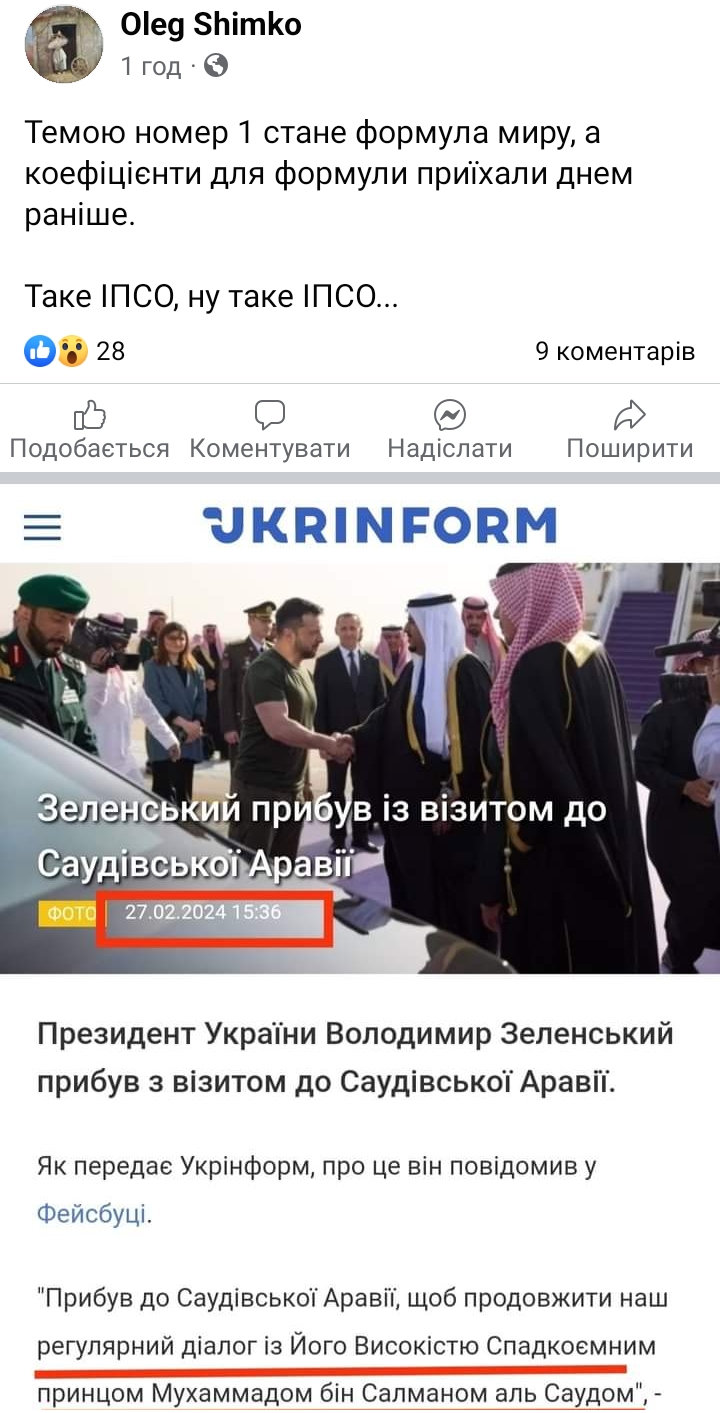This screenshot has height=1413, width=720.
Task: Click the Messenger Надіслати icon
Action: (x=450, y=414)
